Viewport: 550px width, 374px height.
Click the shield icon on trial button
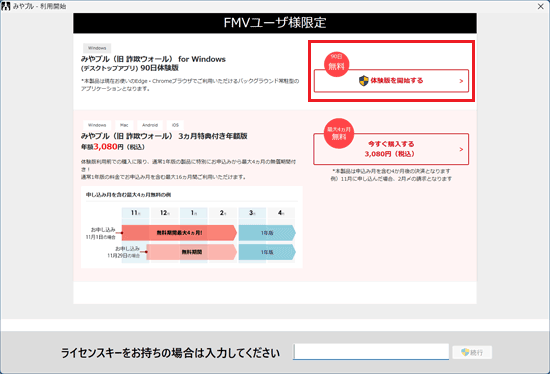(364, 81)
